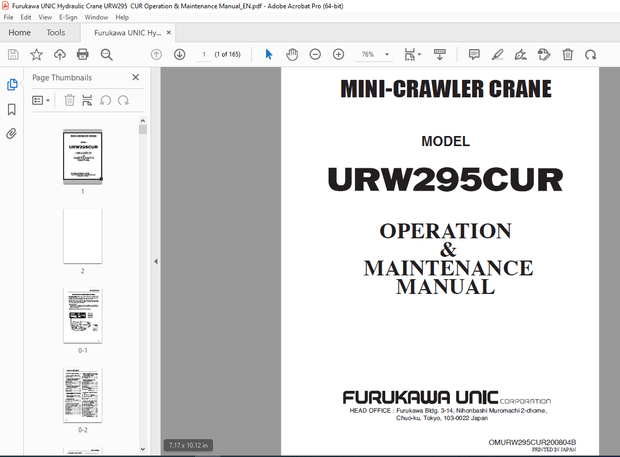Select page 0-1 thumbnail

(x=83, y=315)
